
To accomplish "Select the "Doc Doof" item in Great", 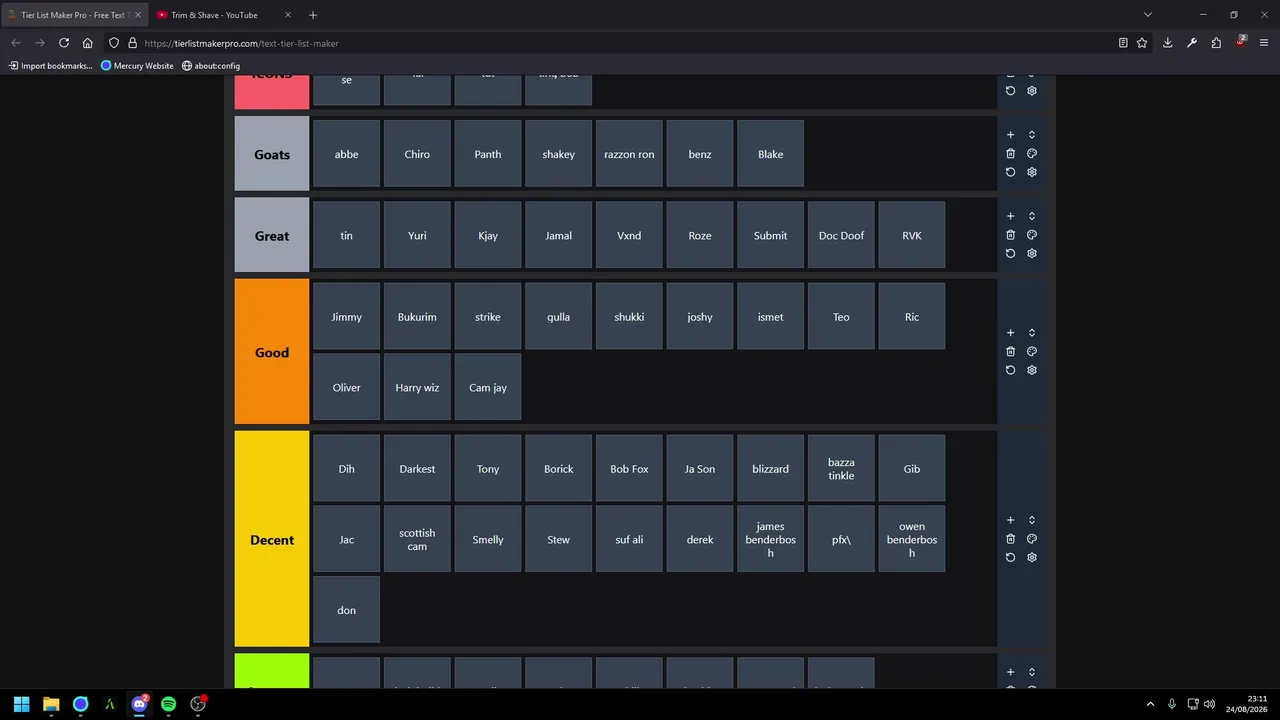I will tap(841, 235).
